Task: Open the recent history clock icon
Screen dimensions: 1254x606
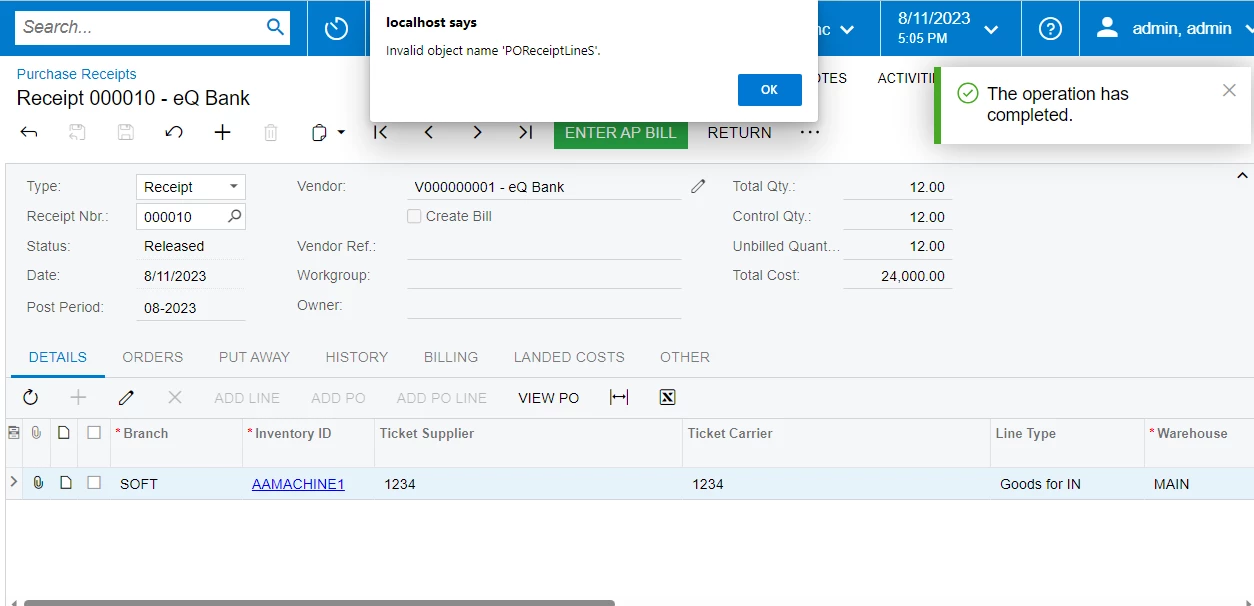Action: click(x=336, y=29)
